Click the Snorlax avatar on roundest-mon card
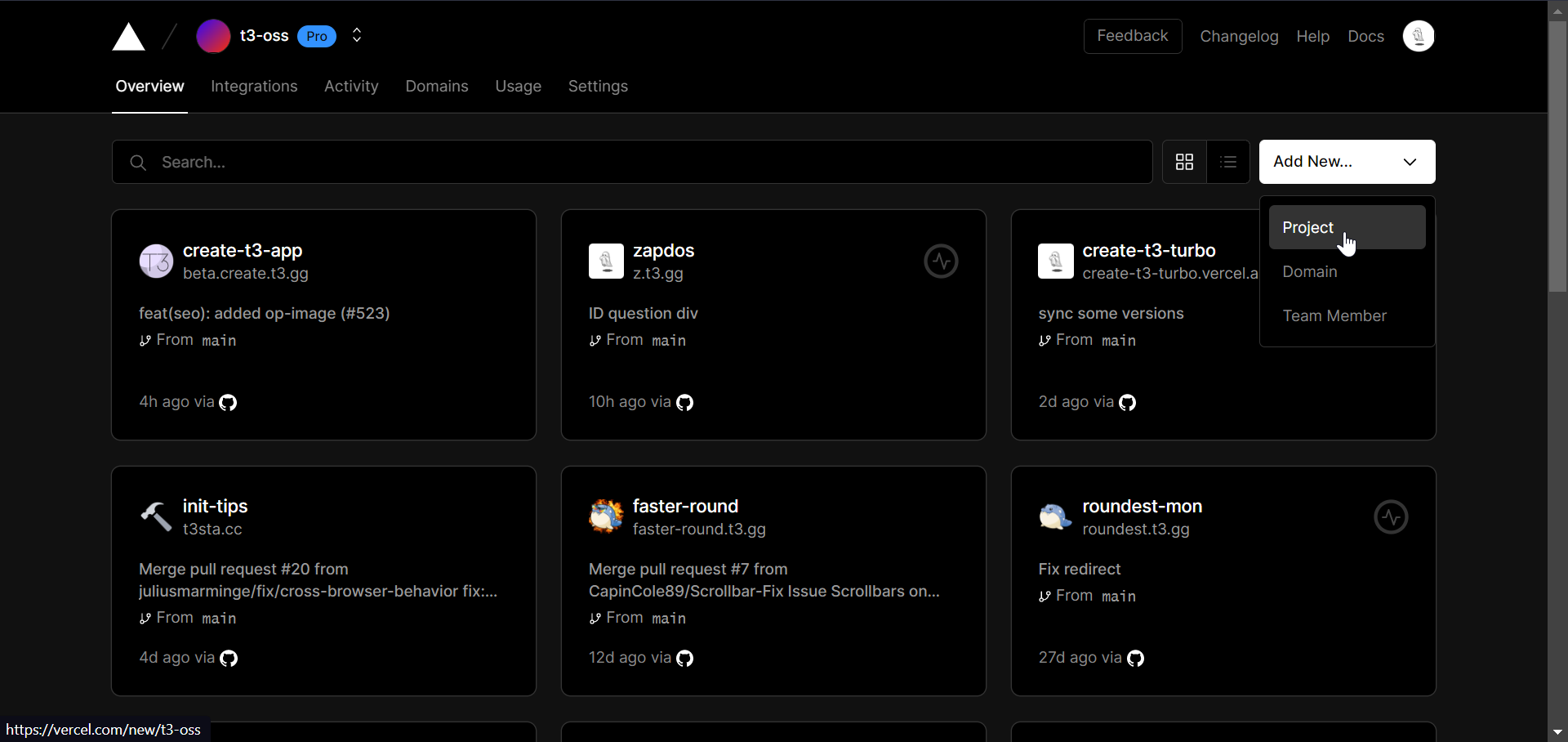The width and height of the screenshot is (1568, 742). [x=1054, y=516]
